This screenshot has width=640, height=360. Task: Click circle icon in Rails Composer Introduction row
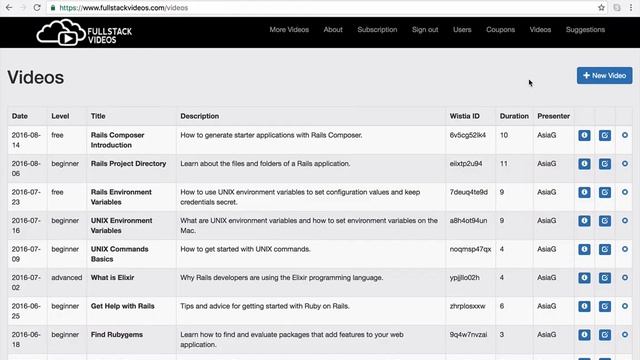click(625, 135)
